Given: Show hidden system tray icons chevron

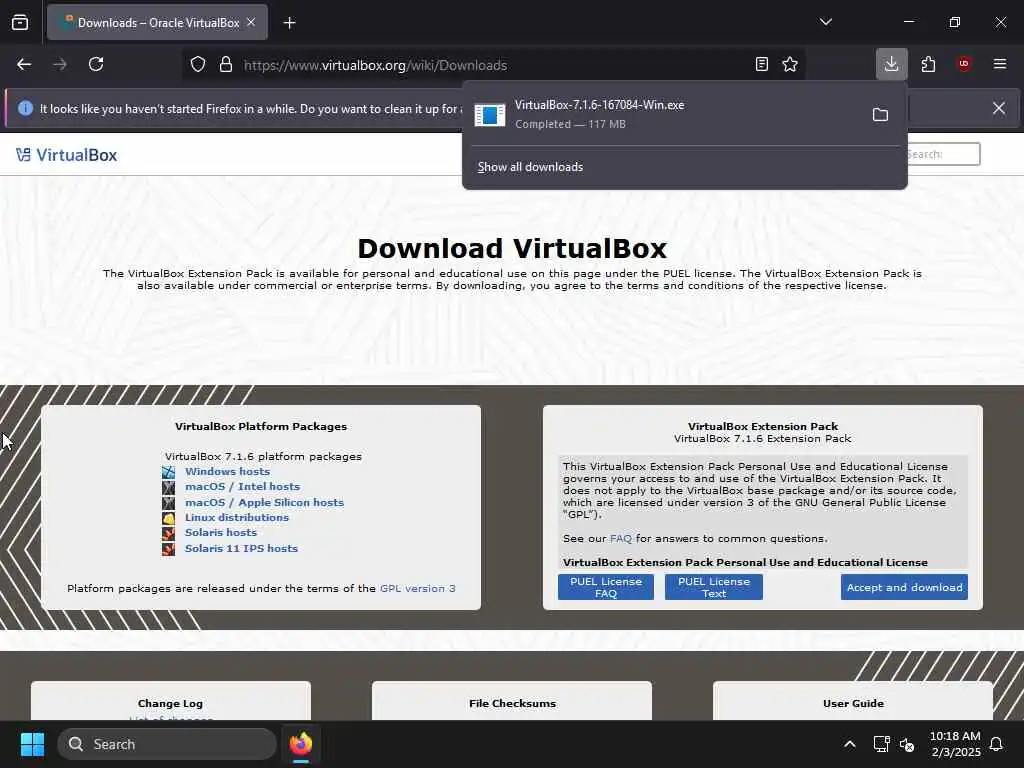Looking at the screenshot, I should click(850, 744).
